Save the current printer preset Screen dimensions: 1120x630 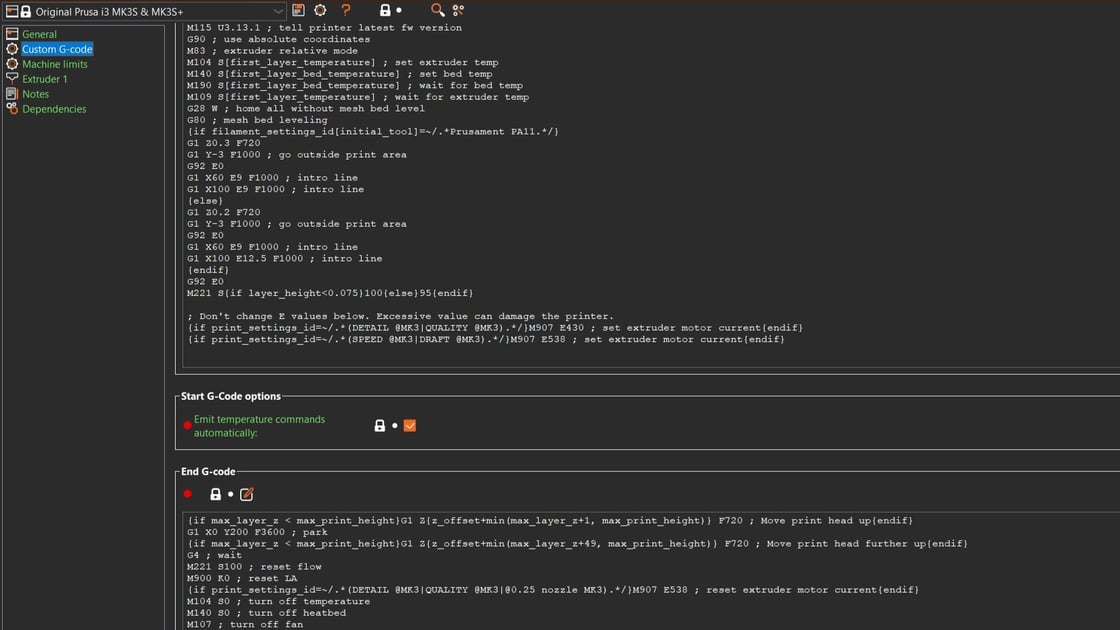[298, 9]
